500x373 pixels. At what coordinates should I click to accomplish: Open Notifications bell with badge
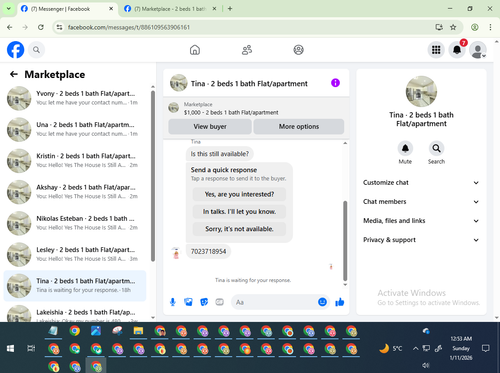pos(457,50)
